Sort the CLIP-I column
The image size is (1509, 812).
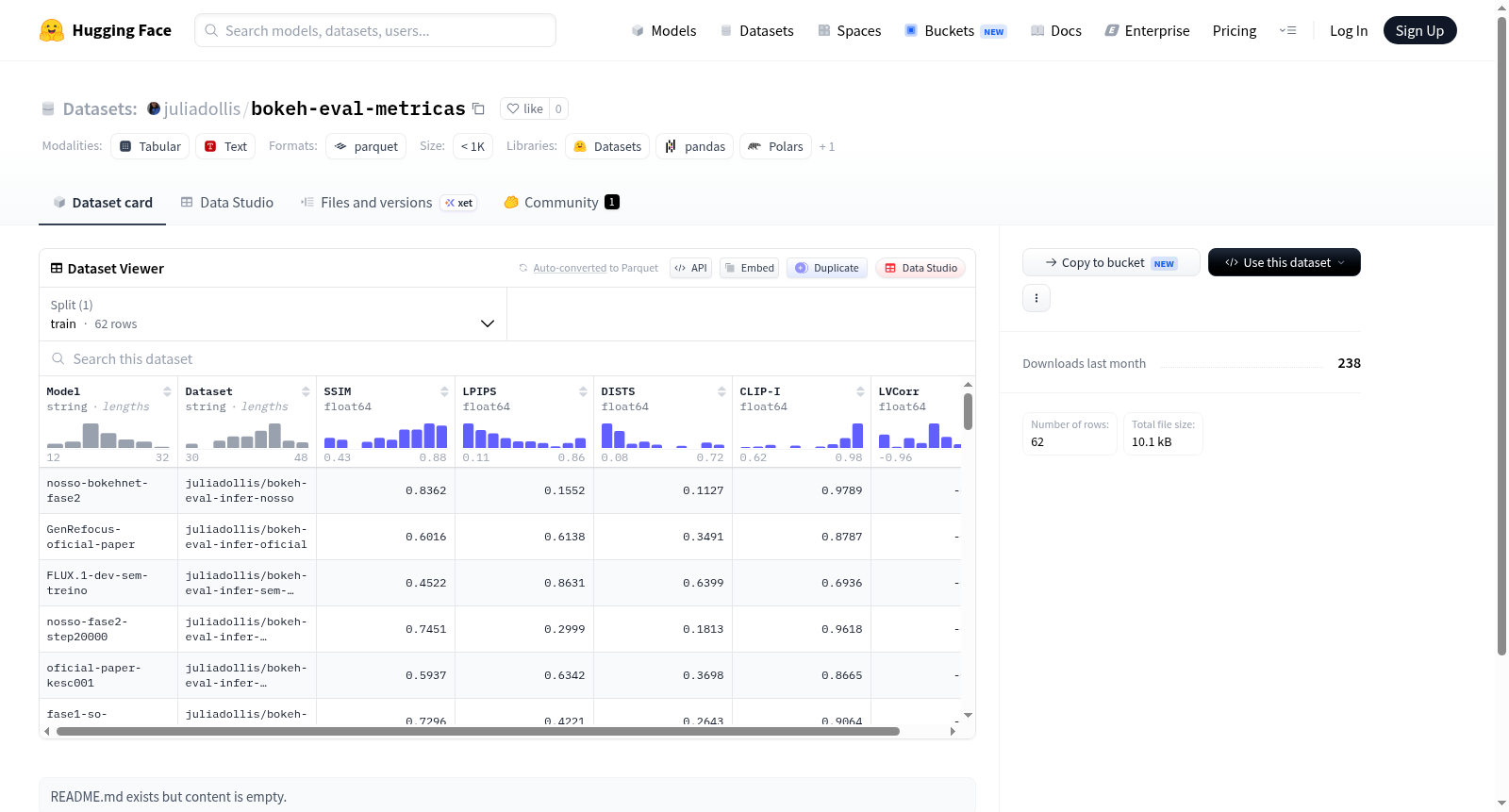[860, 391]
